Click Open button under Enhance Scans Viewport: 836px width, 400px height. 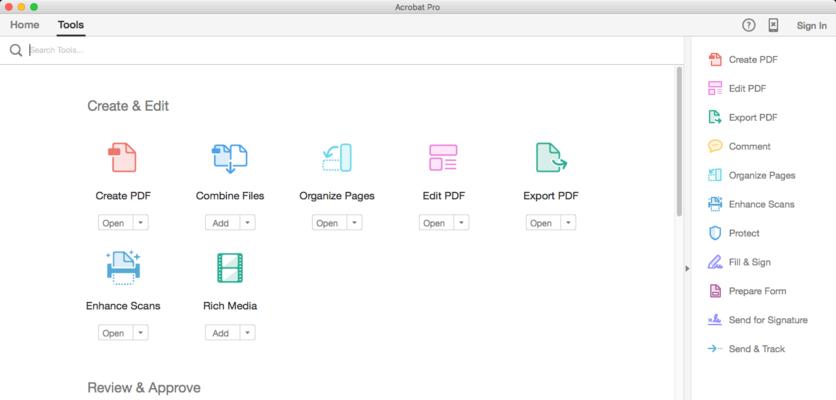(116, 333)
